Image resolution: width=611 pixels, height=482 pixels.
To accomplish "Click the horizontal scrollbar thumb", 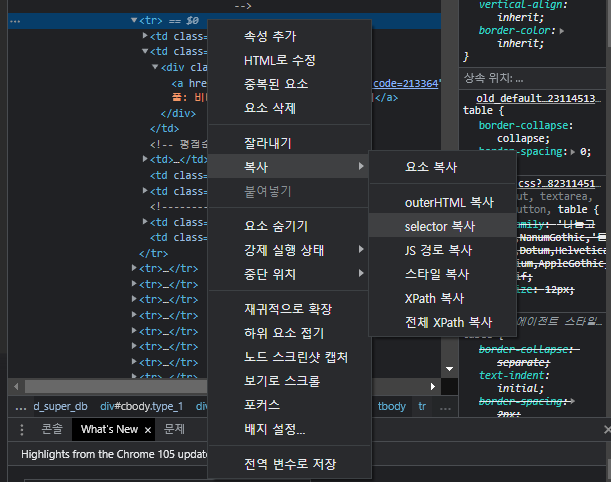I will (x=116, y=387).
